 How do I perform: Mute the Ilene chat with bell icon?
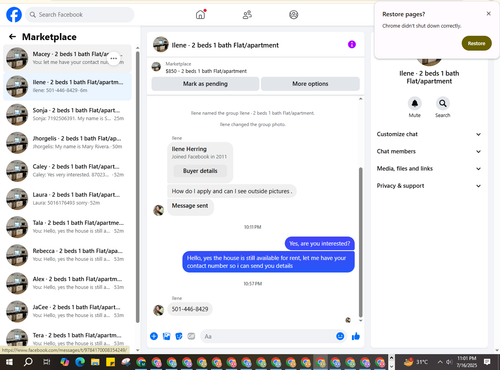pos(415,103)
